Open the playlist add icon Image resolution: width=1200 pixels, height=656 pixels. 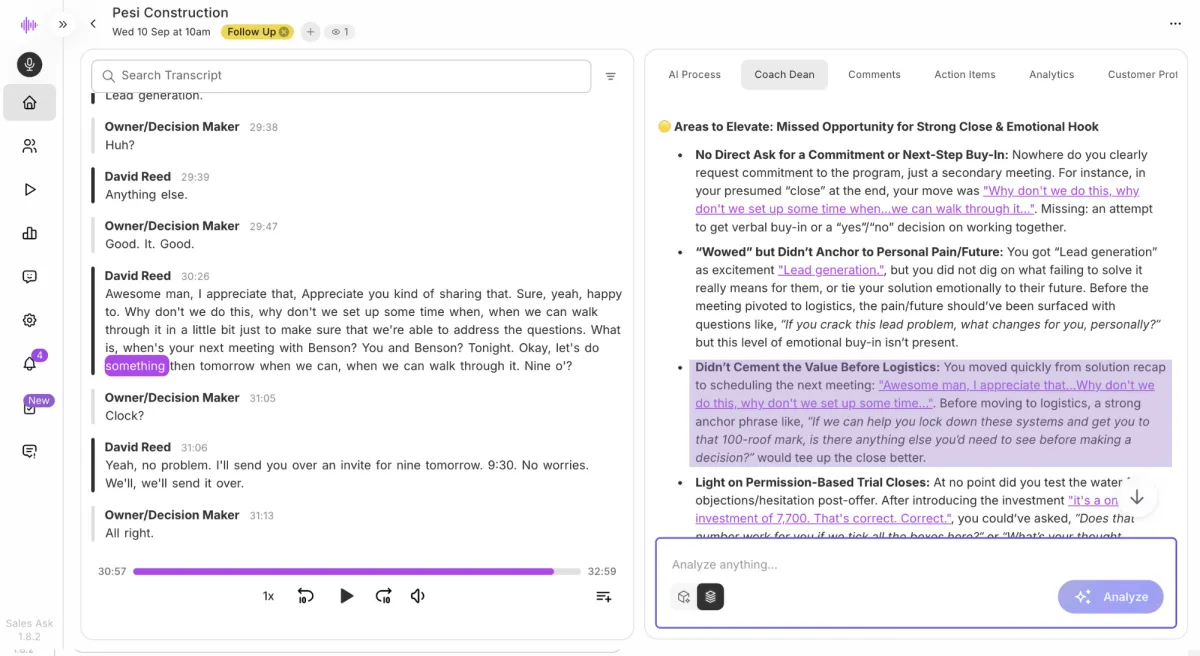[603, 596]
